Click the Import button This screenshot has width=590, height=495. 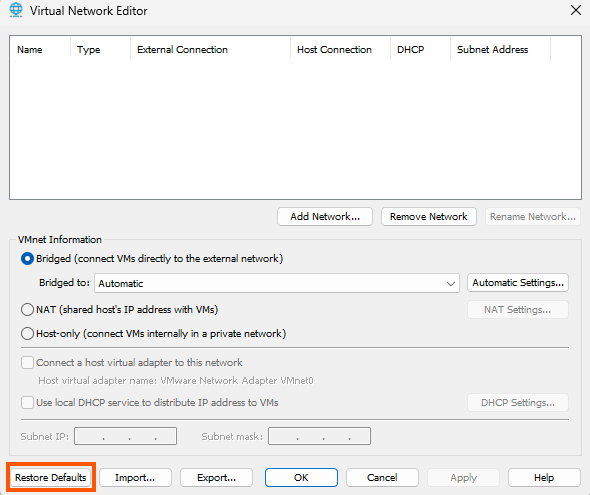[135, 478]
